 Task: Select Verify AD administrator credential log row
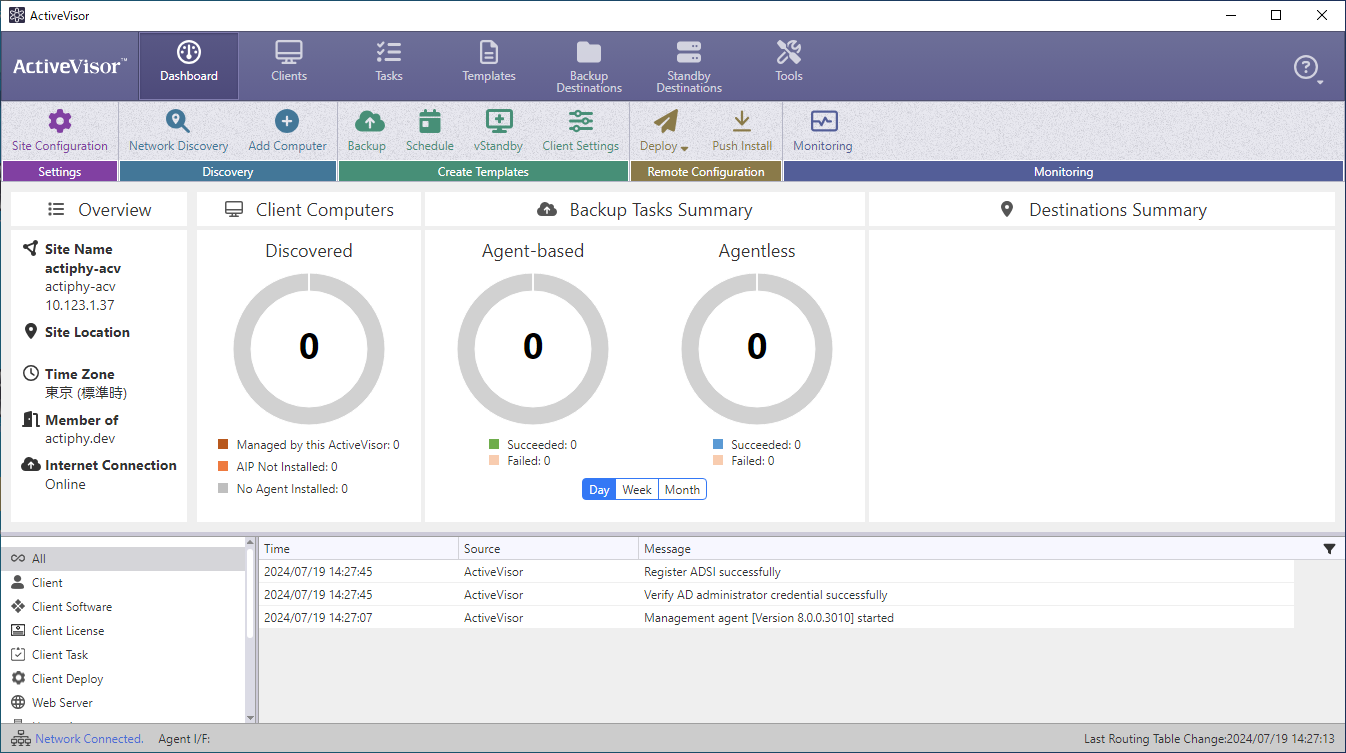tap(776, 595)
